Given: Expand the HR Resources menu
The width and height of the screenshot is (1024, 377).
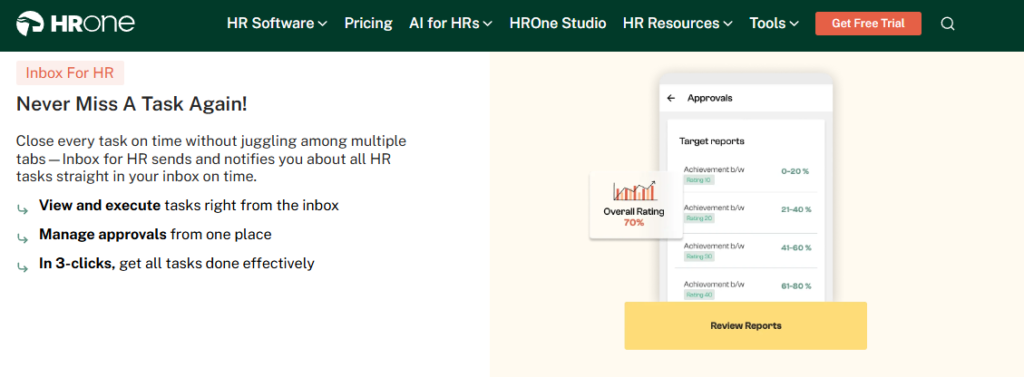Looking at the screenshot, I should [677, 24].
